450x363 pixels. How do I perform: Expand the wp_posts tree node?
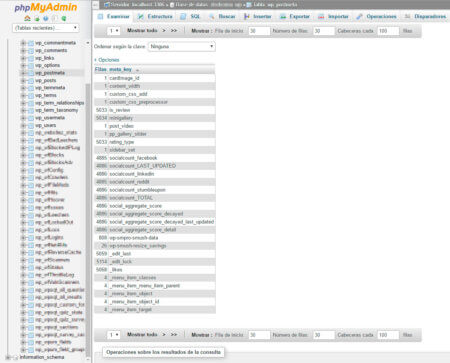[23, 81]
